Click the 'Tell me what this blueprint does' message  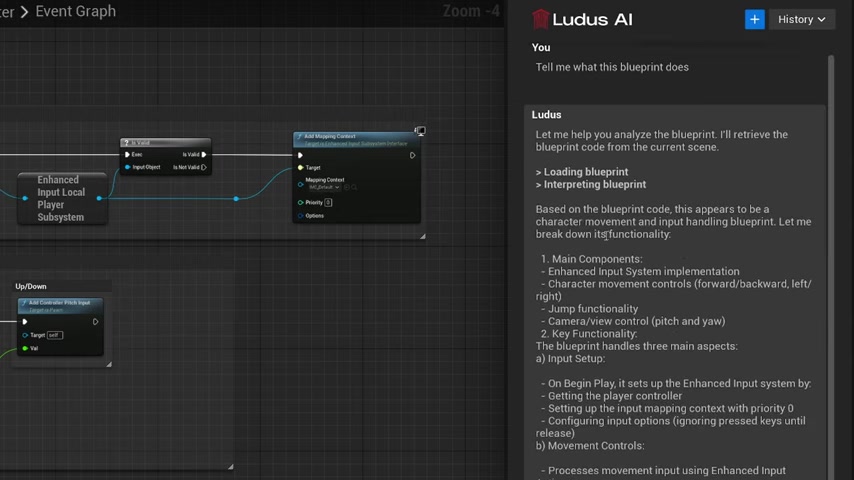click(x=612, y=67)
